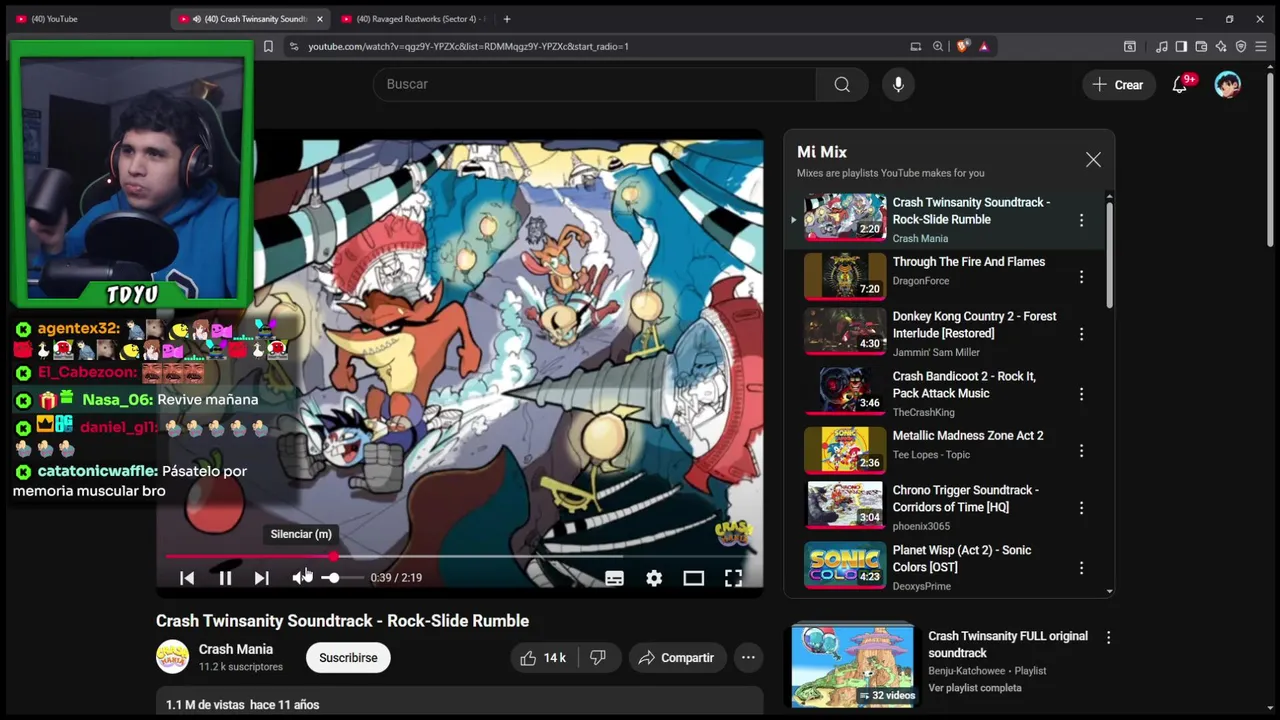Click the Mi Mix playlist scrollbar
The image size is (1280, 720).
(1109, 255)
